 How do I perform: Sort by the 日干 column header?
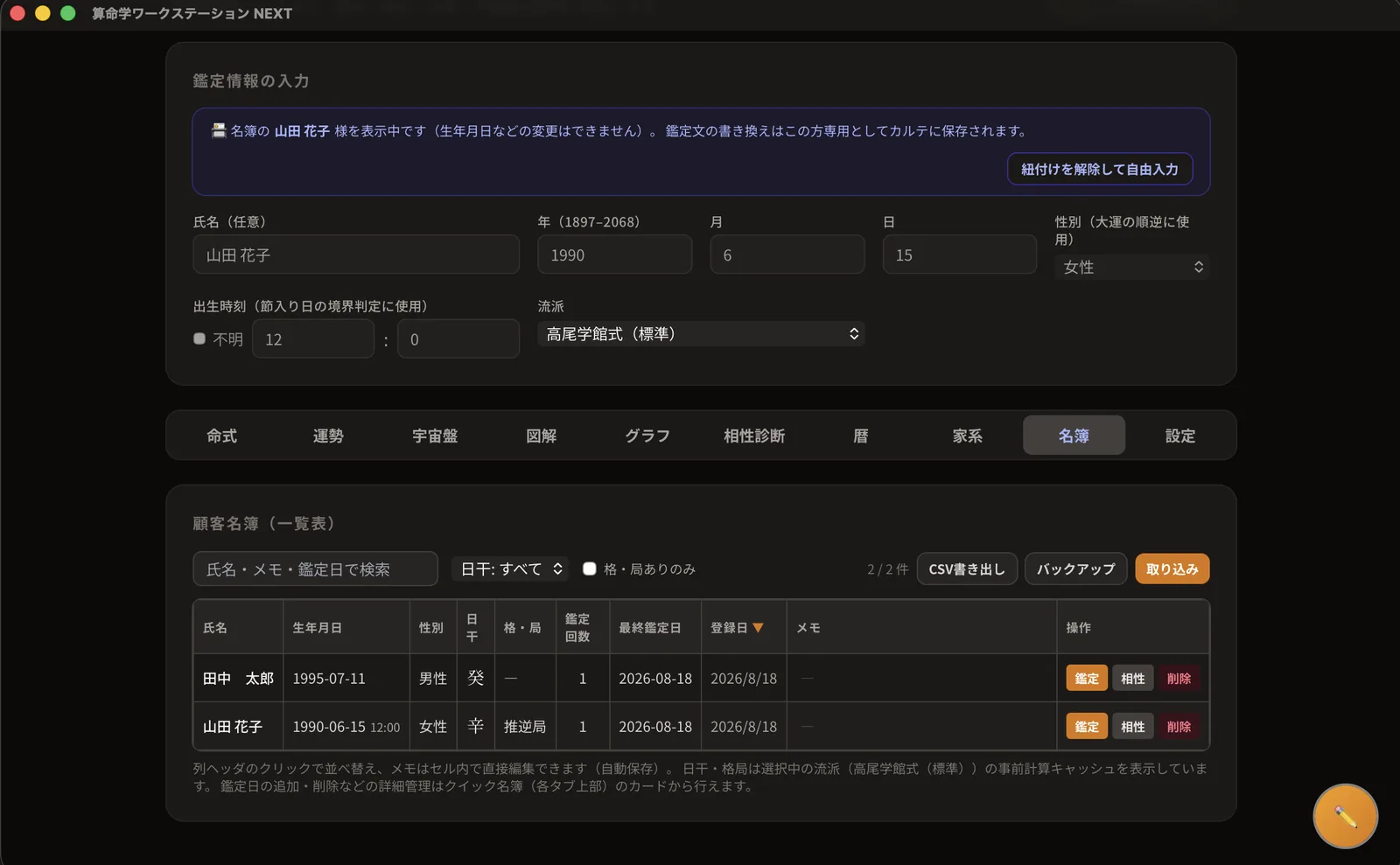pyautogui.click(x=476, y=627)
